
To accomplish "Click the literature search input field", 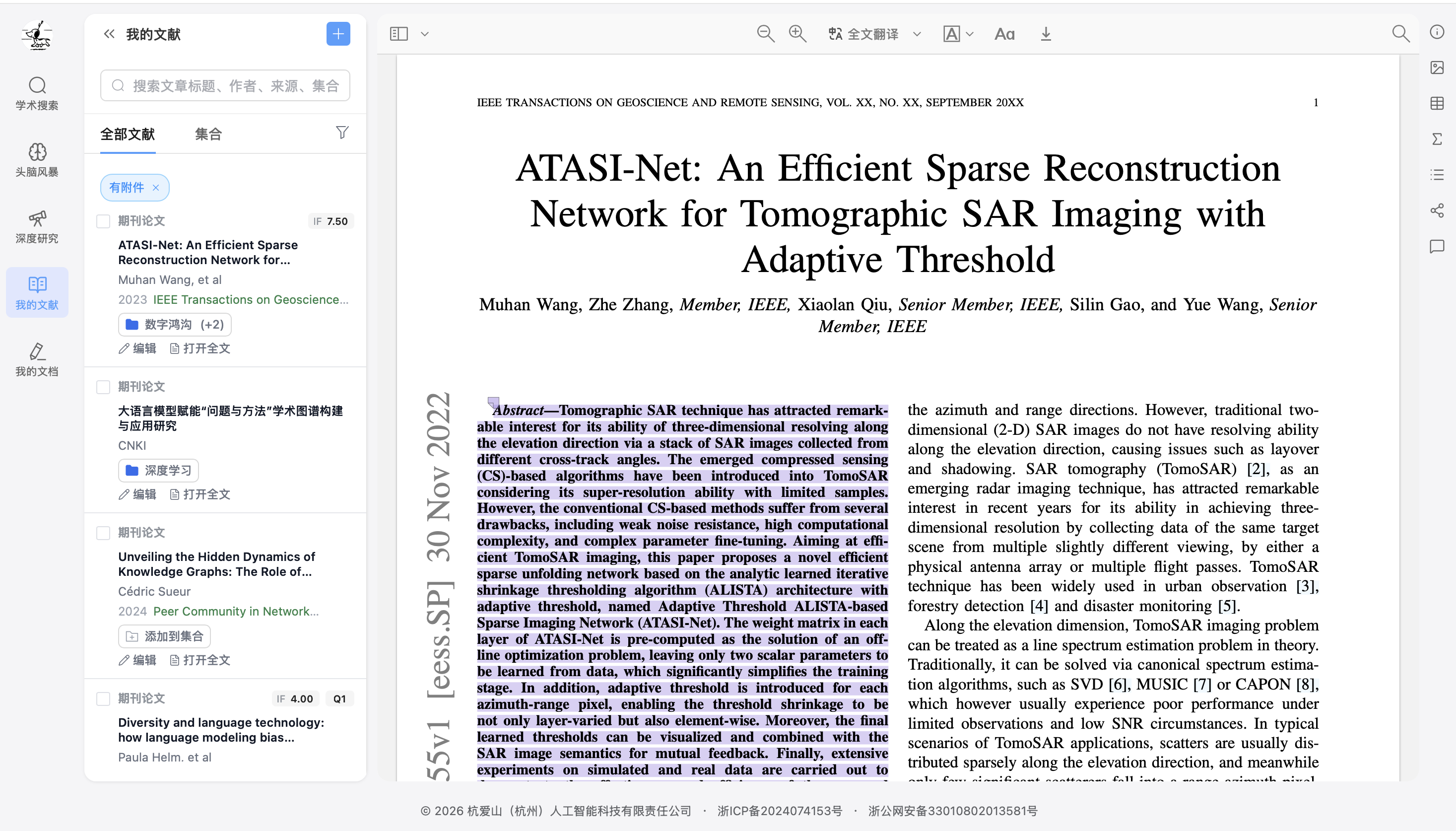I will 225,85.
